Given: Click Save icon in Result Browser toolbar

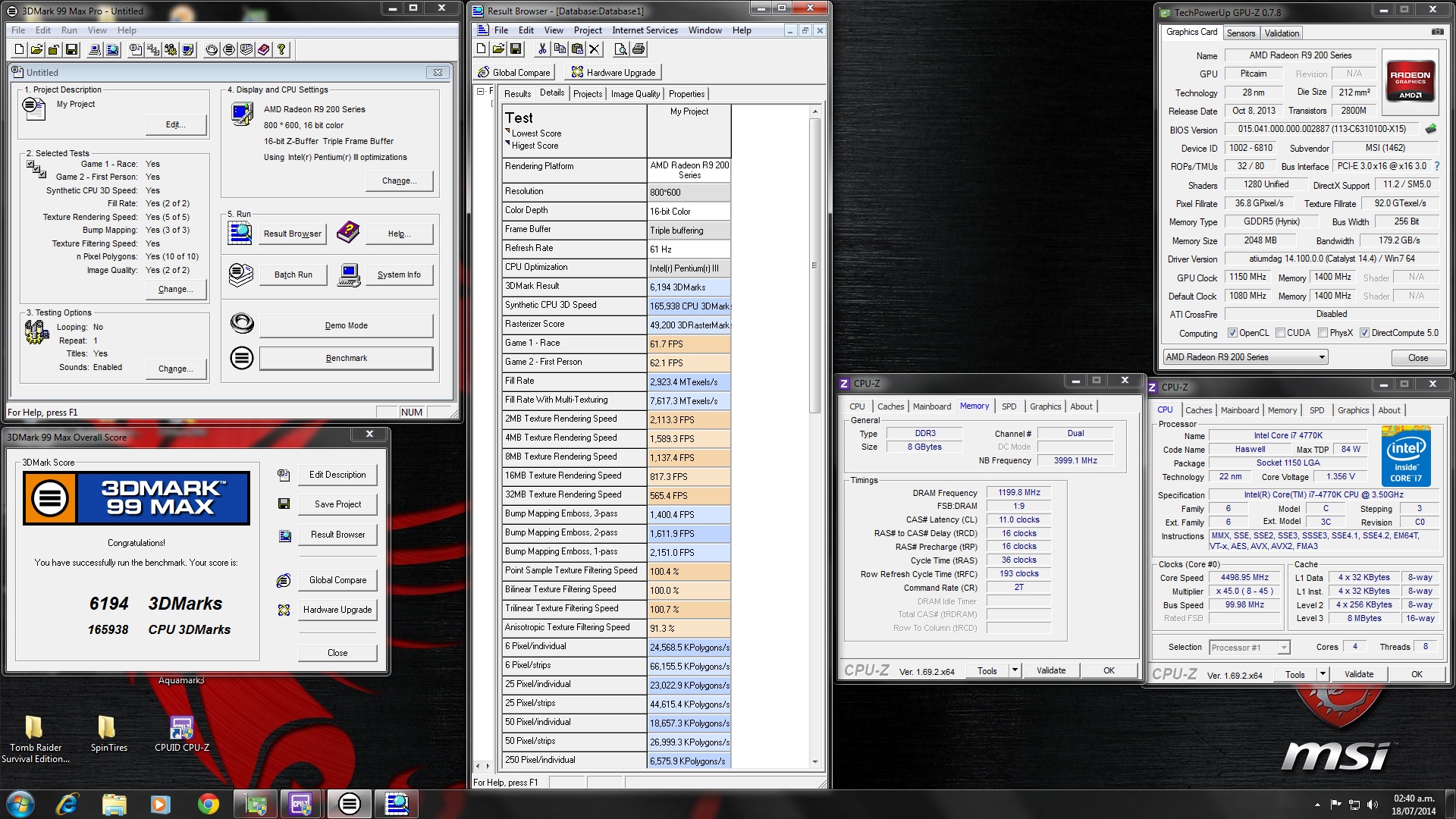Looking at the screenshot, I should [516, 49].
